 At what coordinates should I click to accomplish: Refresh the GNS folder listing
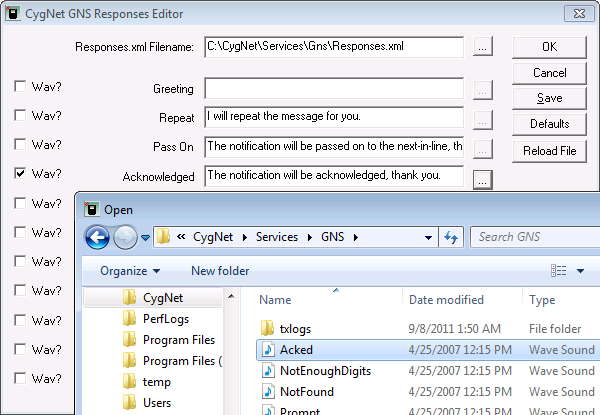pos(451,237)
